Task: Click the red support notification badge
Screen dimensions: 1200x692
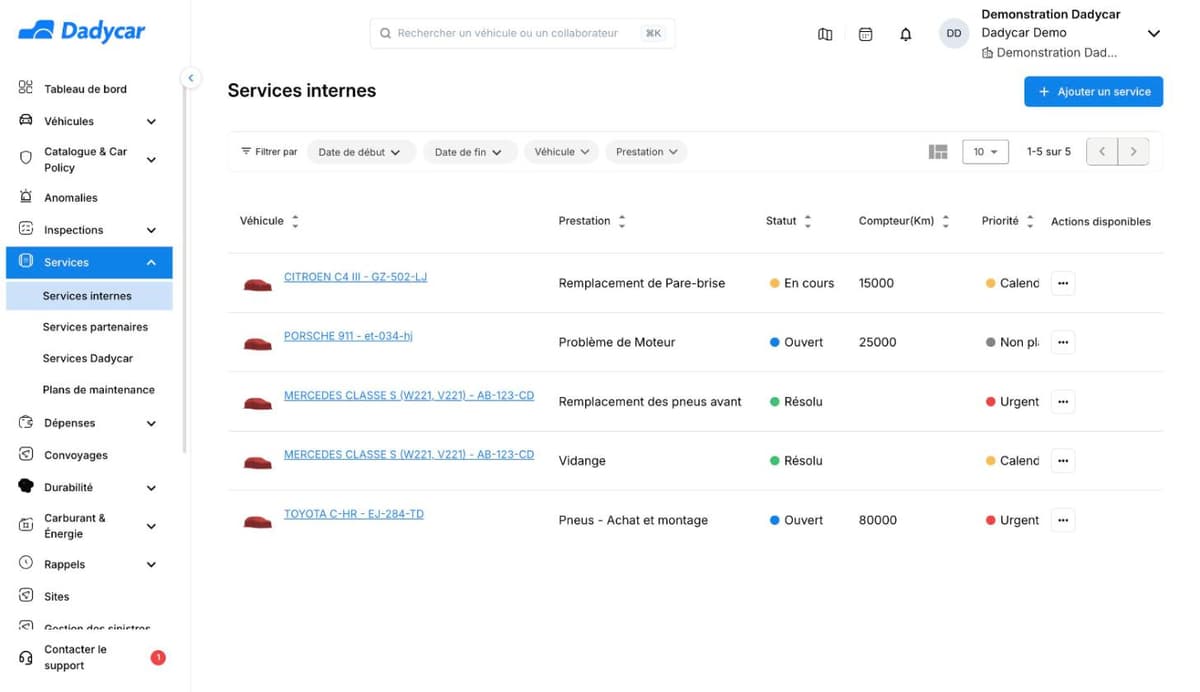Action: click(158, 657)
